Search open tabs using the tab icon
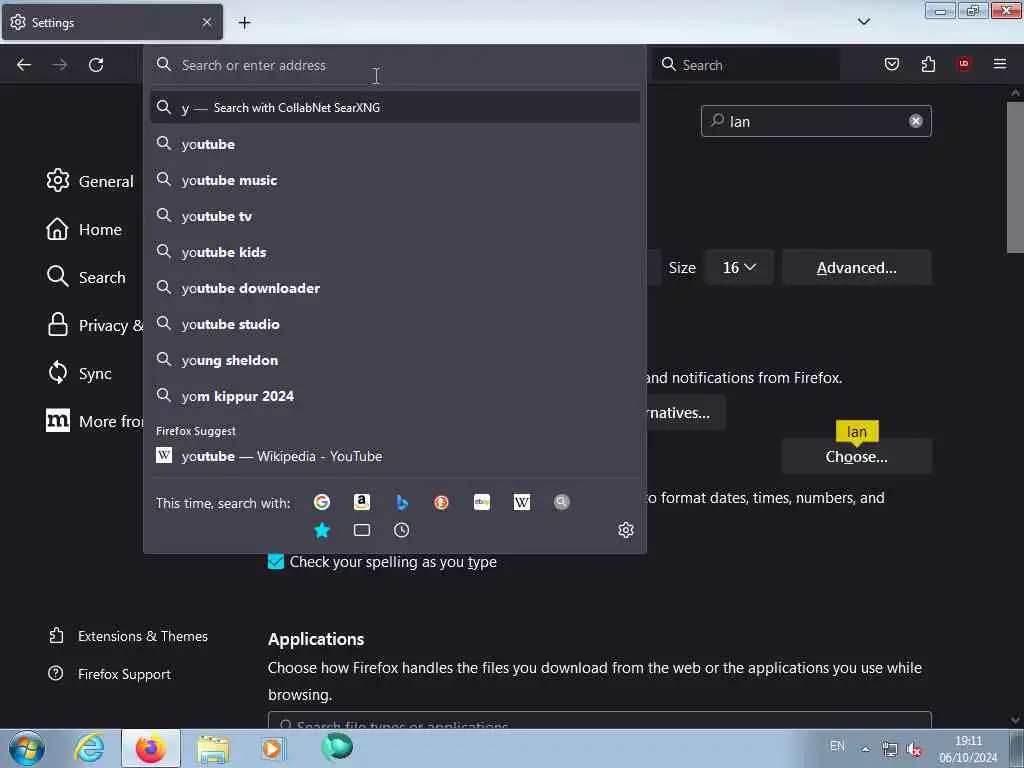 (361, 530)
